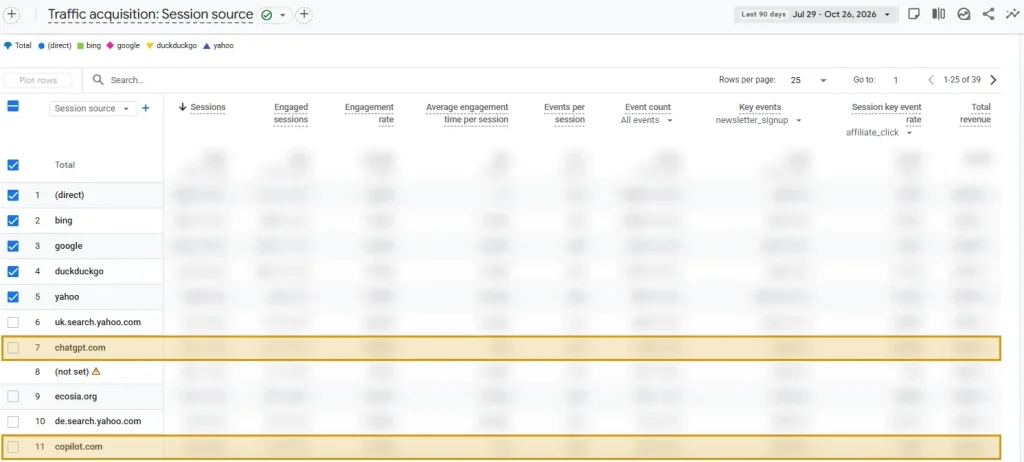Check the copilot.com row checkbox

pos(12,447)
